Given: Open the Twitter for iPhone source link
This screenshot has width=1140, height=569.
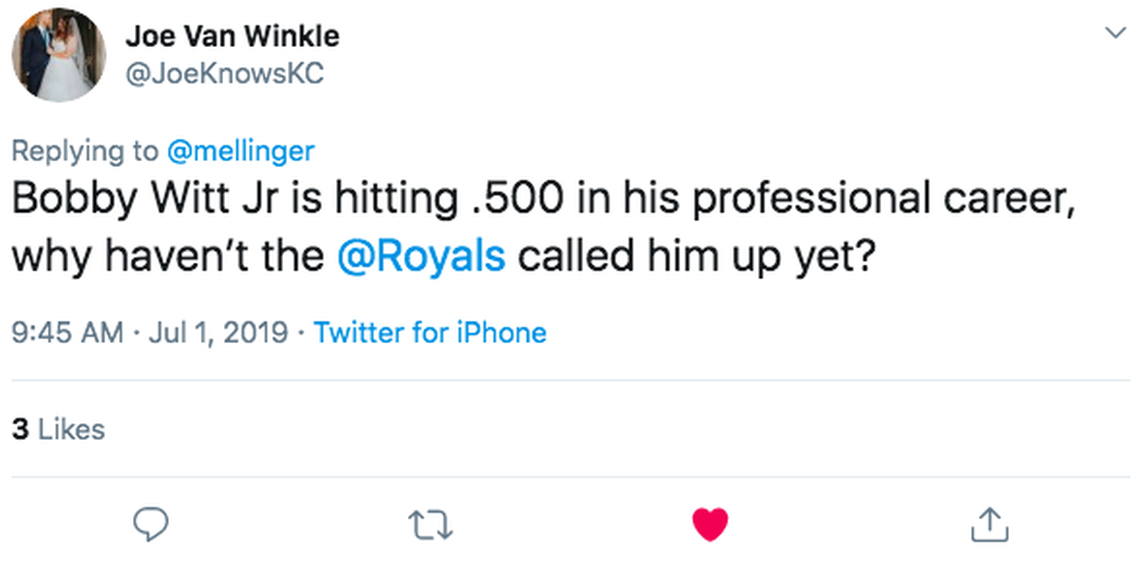Looking at the screenshot, I should (x=430, y=332).
